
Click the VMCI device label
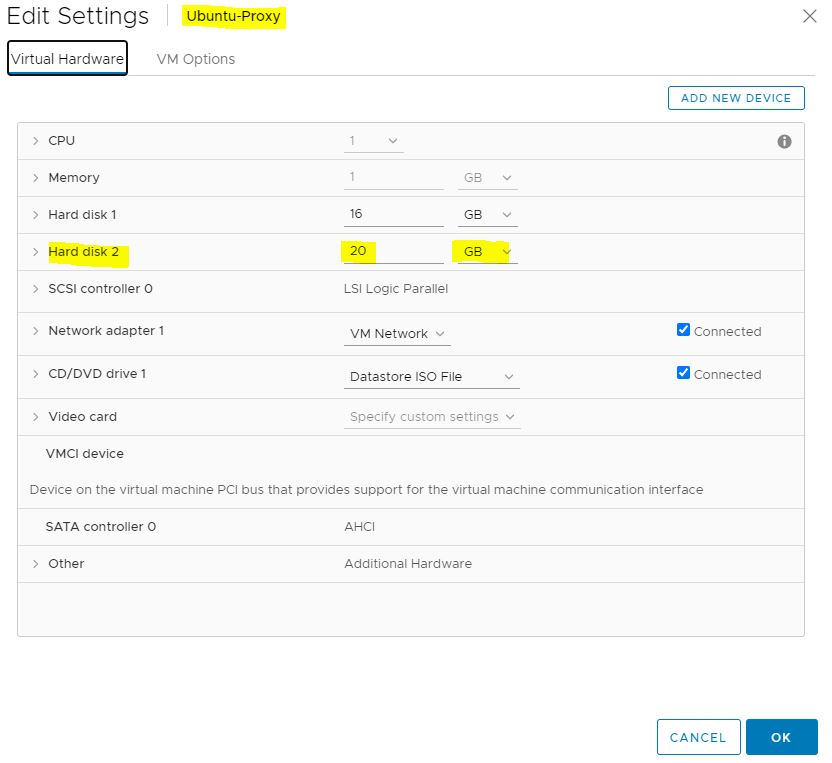(84, 454)
